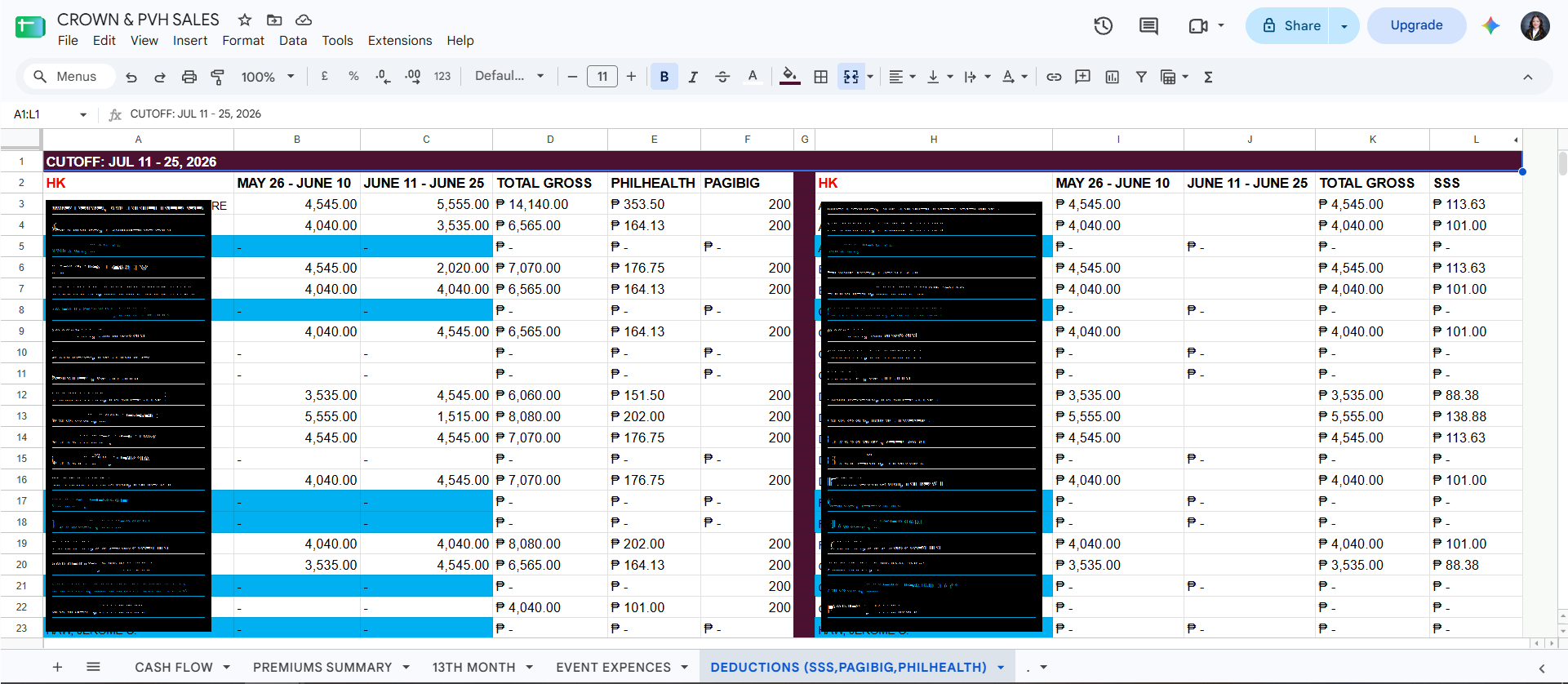Open the functions sigma menu
Image resolution: width=1568 pixels, height=684 pixels.
(x=1208, y=77)
